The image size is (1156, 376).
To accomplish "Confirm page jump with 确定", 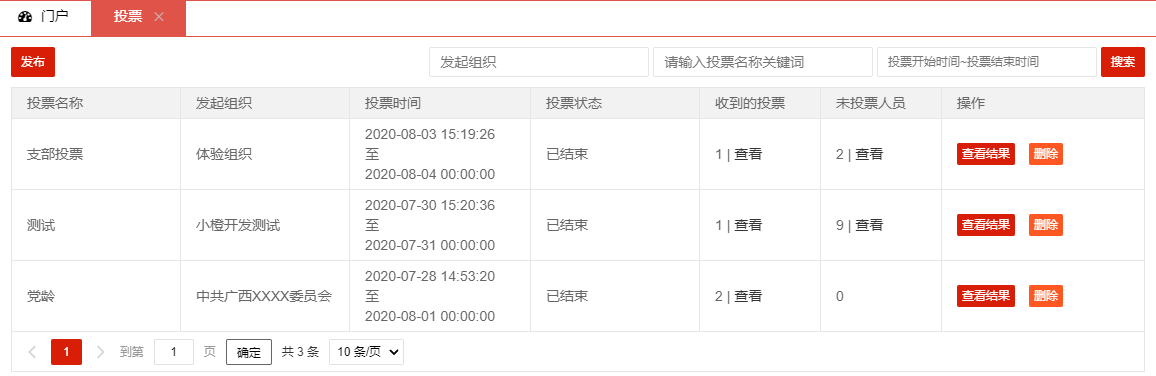I will pos(249,352).
